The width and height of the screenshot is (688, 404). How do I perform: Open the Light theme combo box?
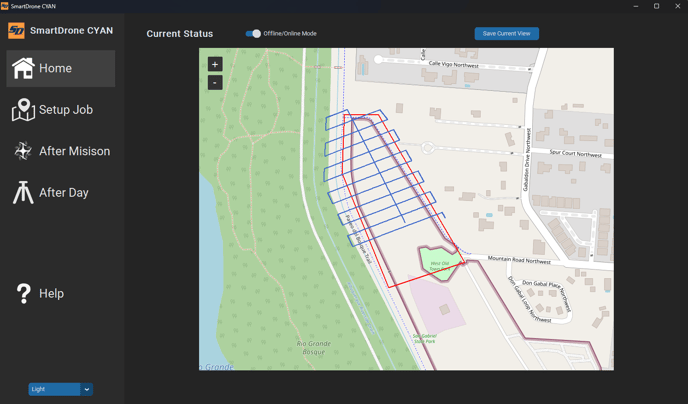coord(61,389)
